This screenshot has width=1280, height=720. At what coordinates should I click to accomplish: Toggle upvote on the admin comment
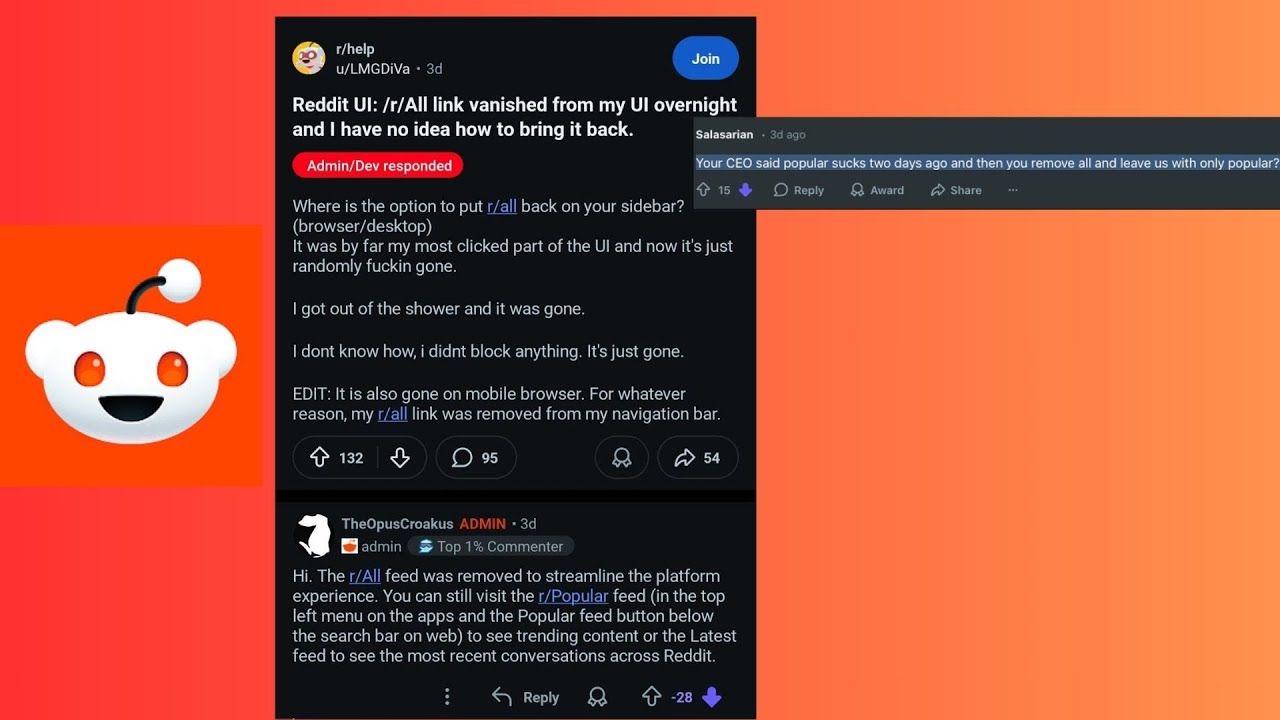(x=651, y=697)
